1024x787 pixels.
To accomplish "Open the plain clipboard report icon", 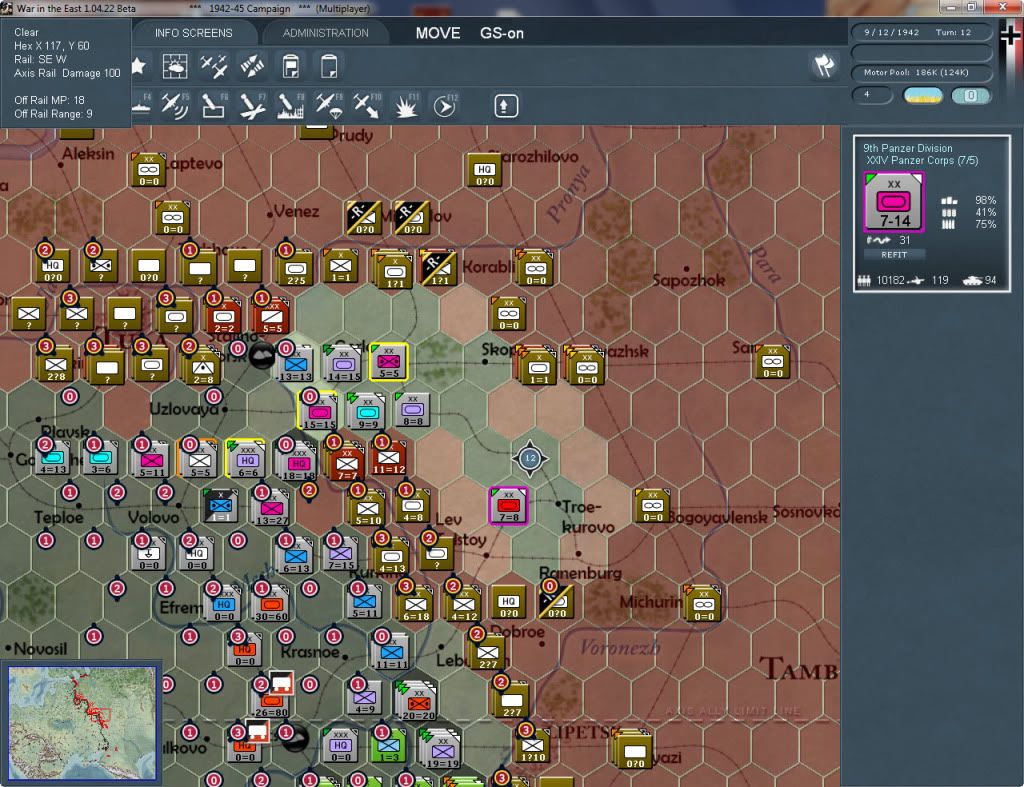I will [329, 66].
